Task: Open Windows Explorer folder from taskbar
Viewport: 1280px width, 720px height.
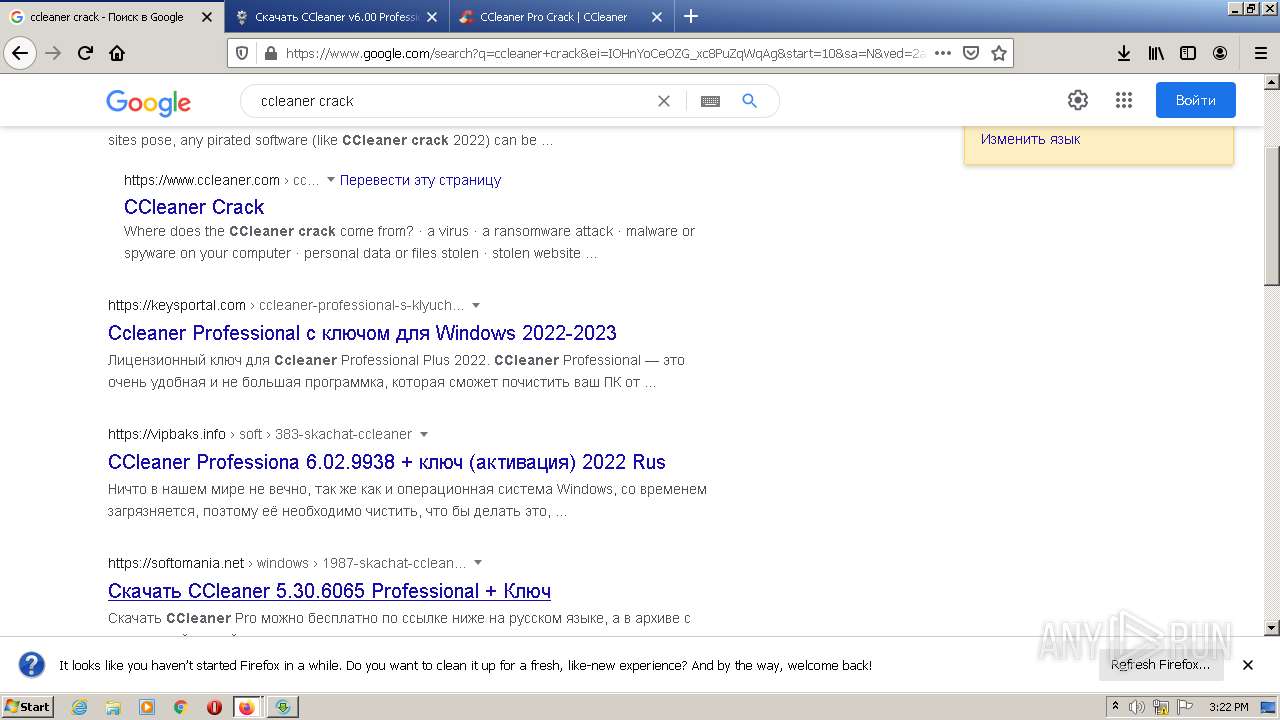Action: (x=113, y=707)
